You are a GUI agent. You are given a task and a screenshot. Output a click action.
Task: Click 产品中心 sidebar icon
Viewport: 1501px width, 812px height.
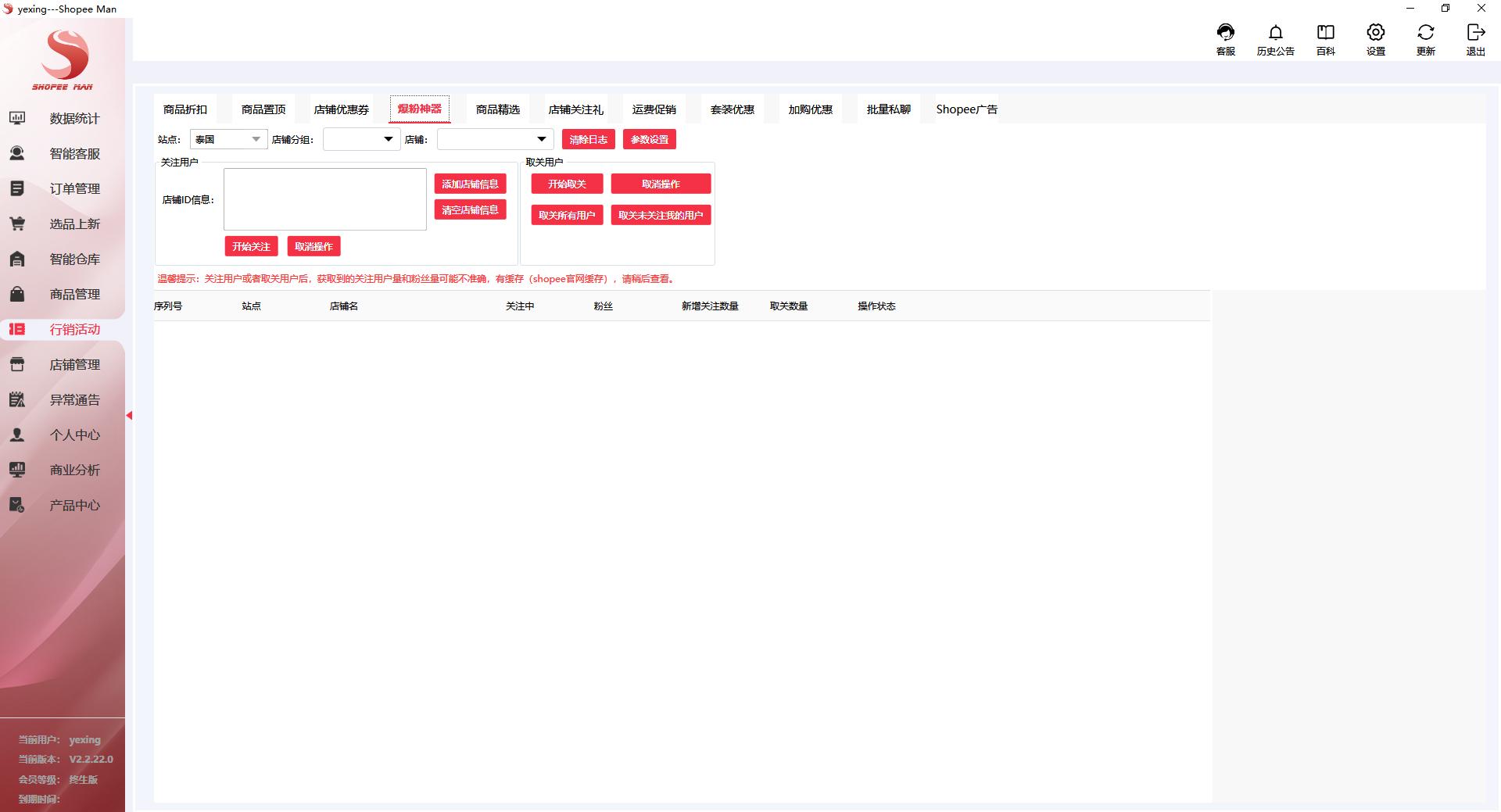(17, 505)
